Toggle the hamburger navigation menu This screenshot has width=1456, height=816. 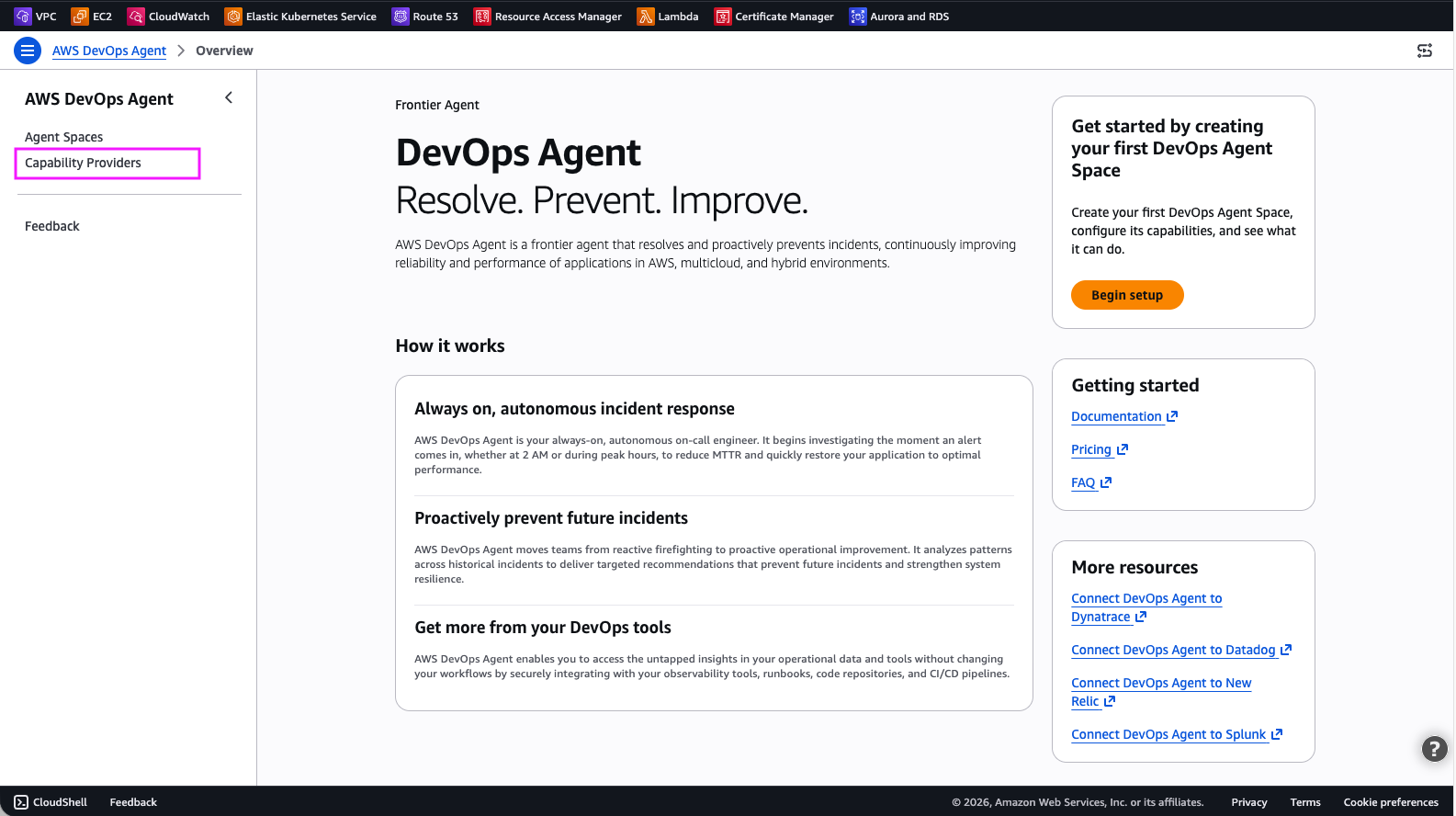tap(28, 51)
